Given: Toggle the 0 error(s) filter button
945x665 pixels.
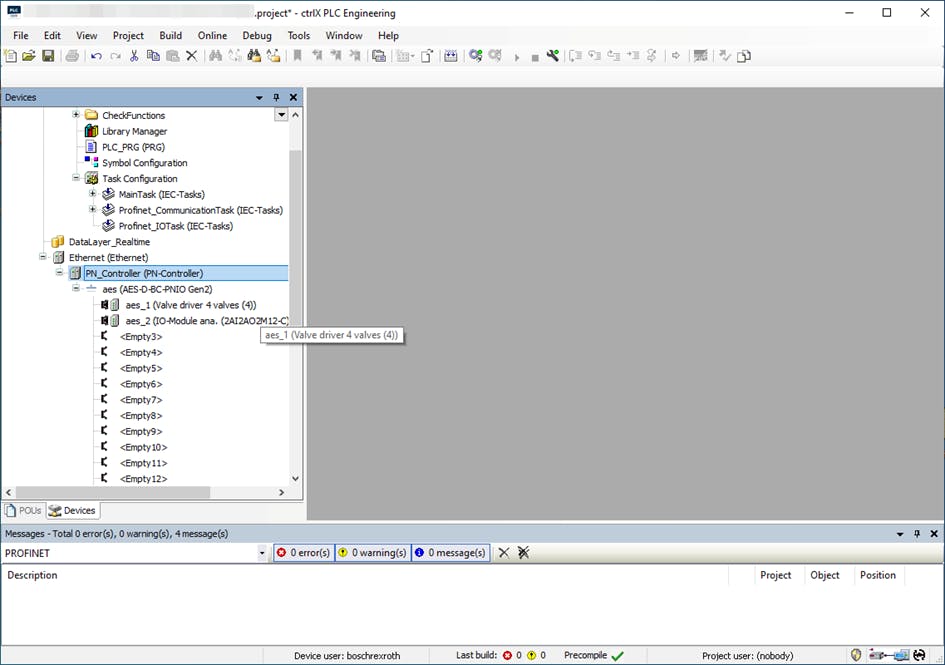Looking at the screenshot, I should point(303,552).
